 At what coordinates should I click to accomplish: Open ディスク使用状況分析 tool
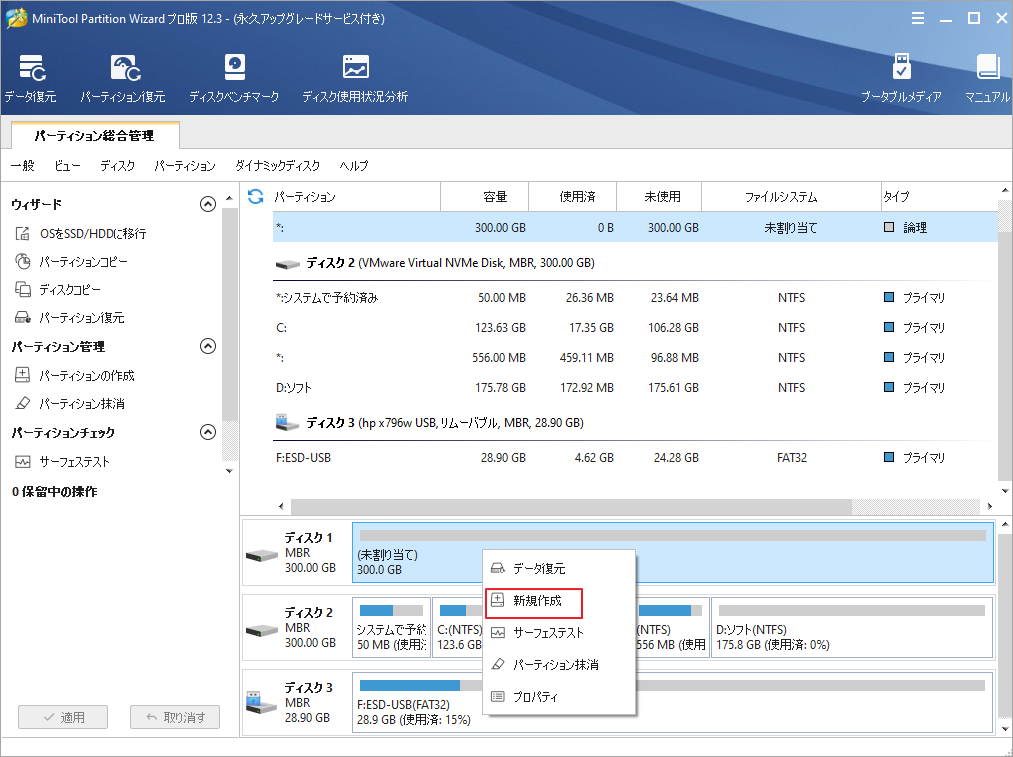point(355,78)
